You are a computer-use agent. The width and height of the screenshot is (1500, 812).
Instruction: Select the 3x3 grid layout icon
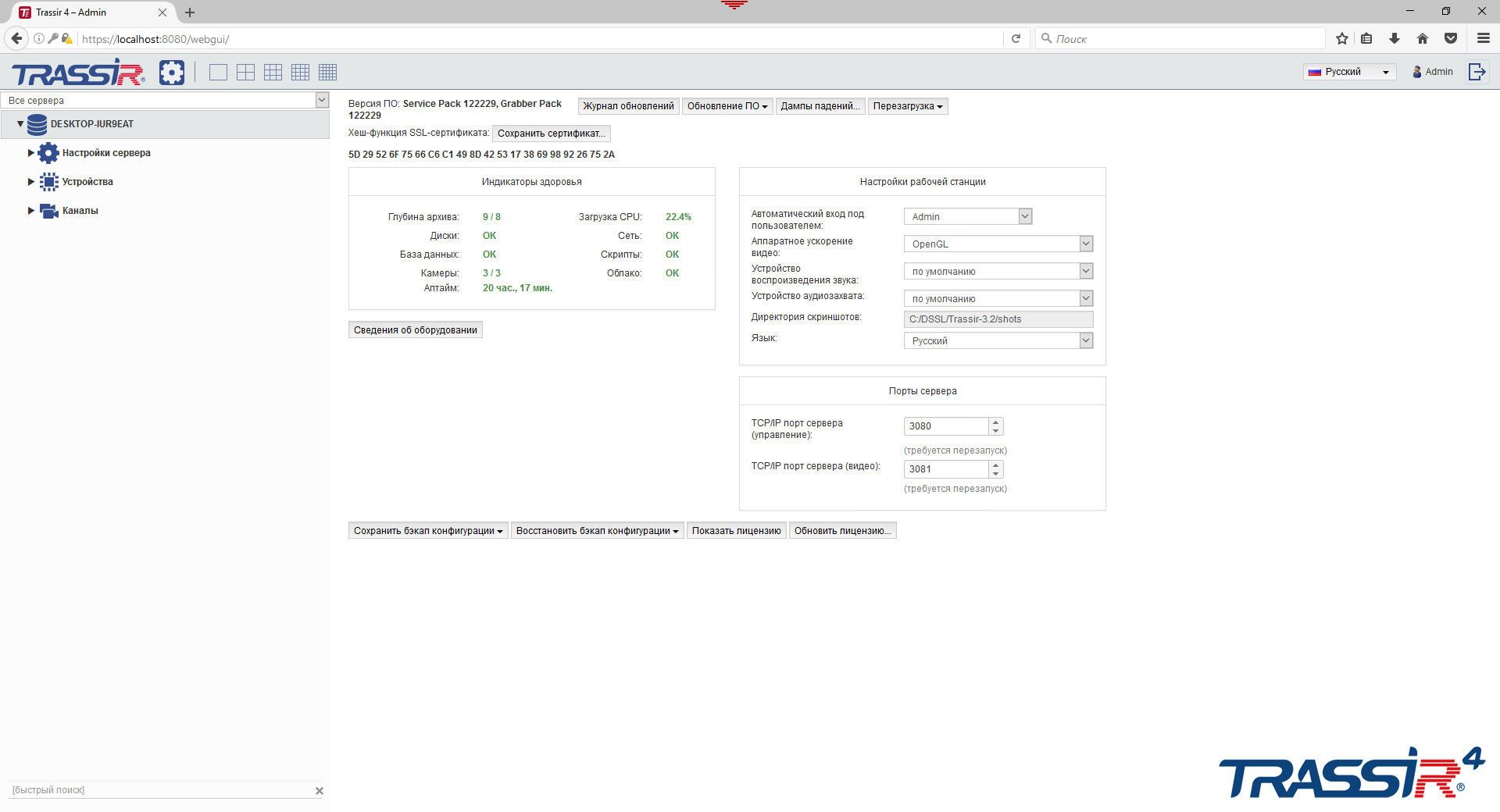[273, 72]
